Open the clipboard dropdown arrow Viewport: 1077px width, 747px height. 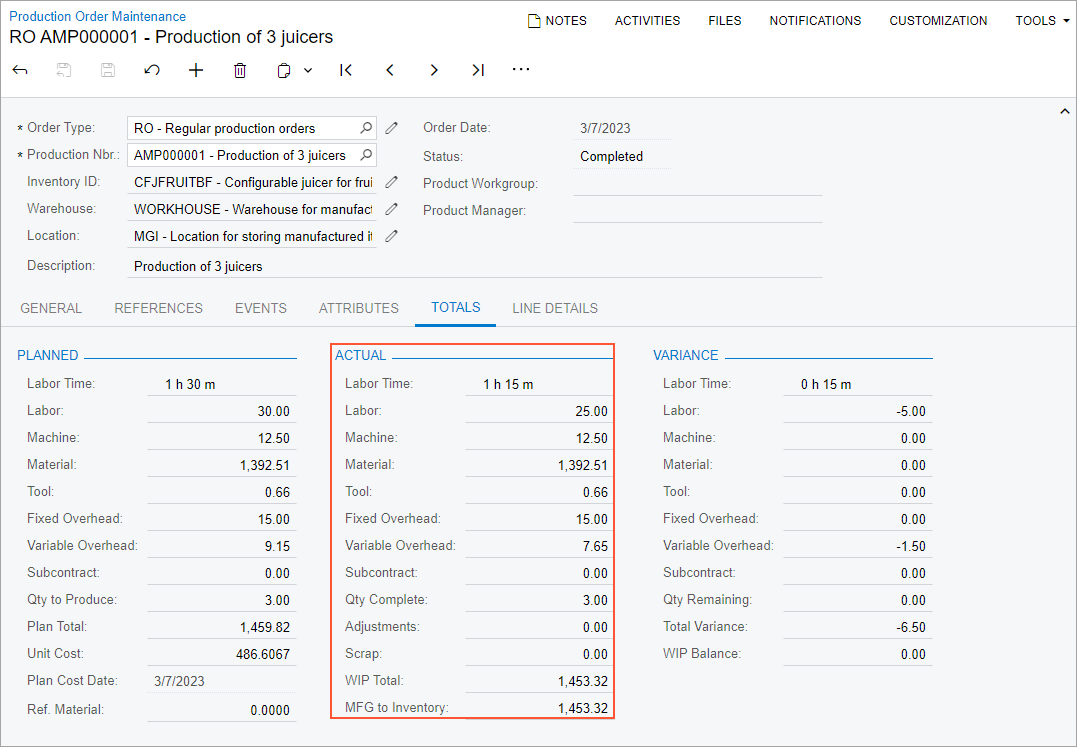[x=308, y=70]
